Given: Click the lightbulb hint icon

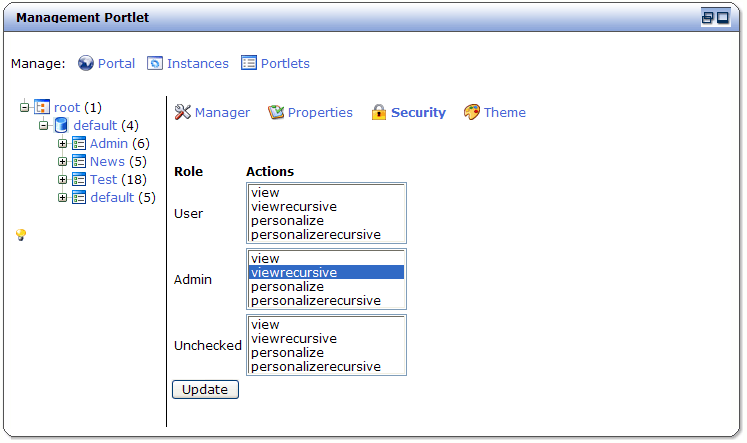Looking at the screenshot, I should click(x=20, y=235).
